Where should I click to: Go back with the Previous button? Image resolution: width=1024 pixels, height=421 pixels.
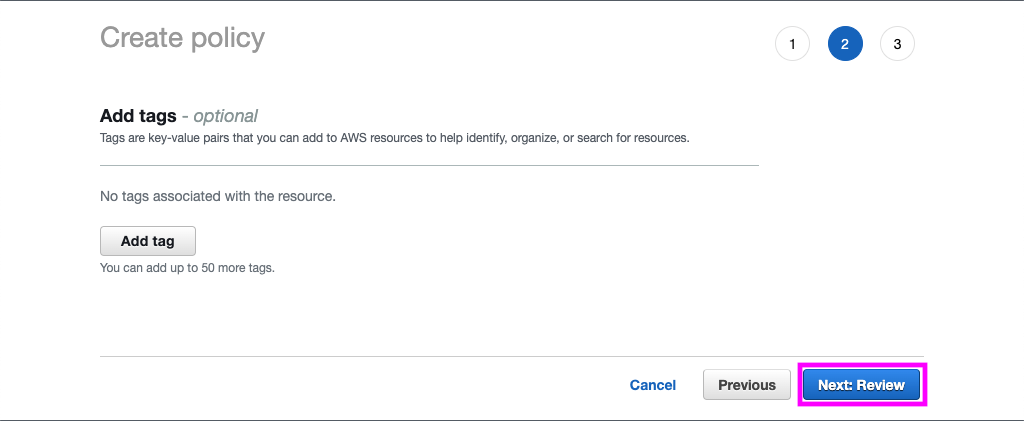tap(746, 385)
